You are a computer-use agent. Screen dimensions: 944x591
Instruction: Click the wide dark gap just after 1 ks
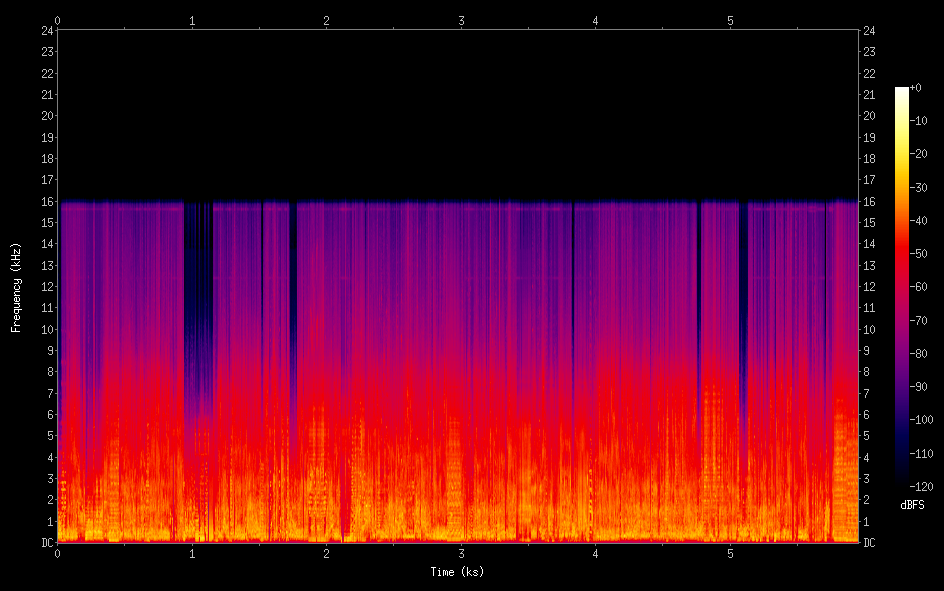click(198, 300)
